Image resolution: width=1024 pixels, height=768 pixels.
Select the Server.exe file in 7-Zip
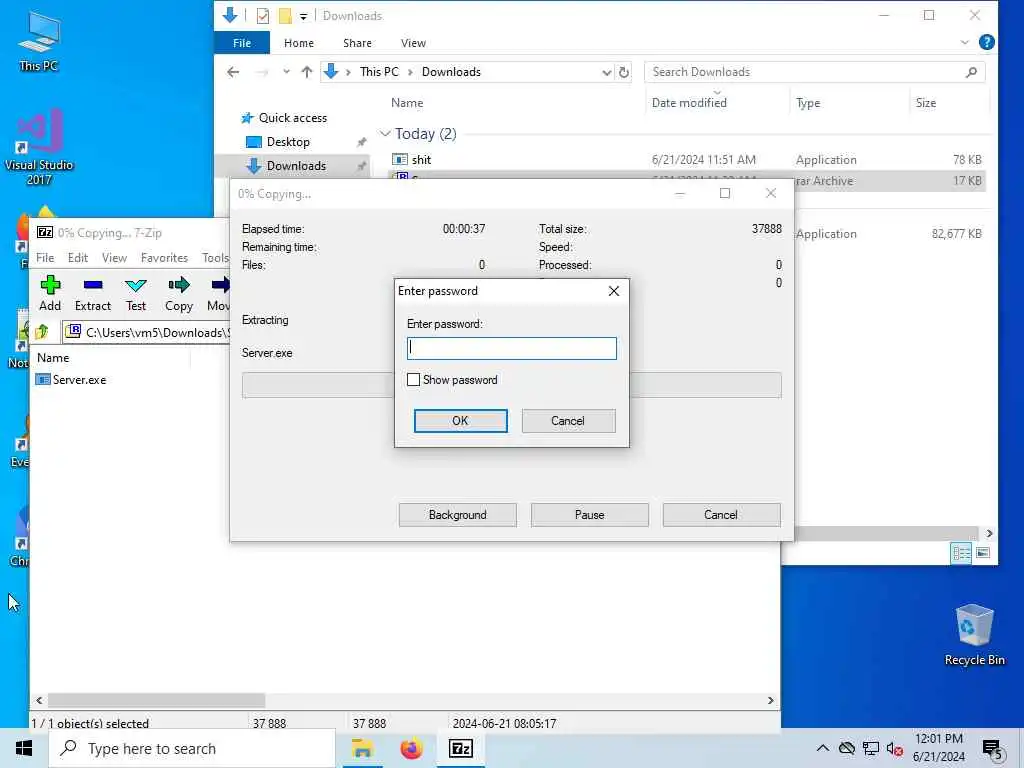pyautogui.click(x=71, y=379)
